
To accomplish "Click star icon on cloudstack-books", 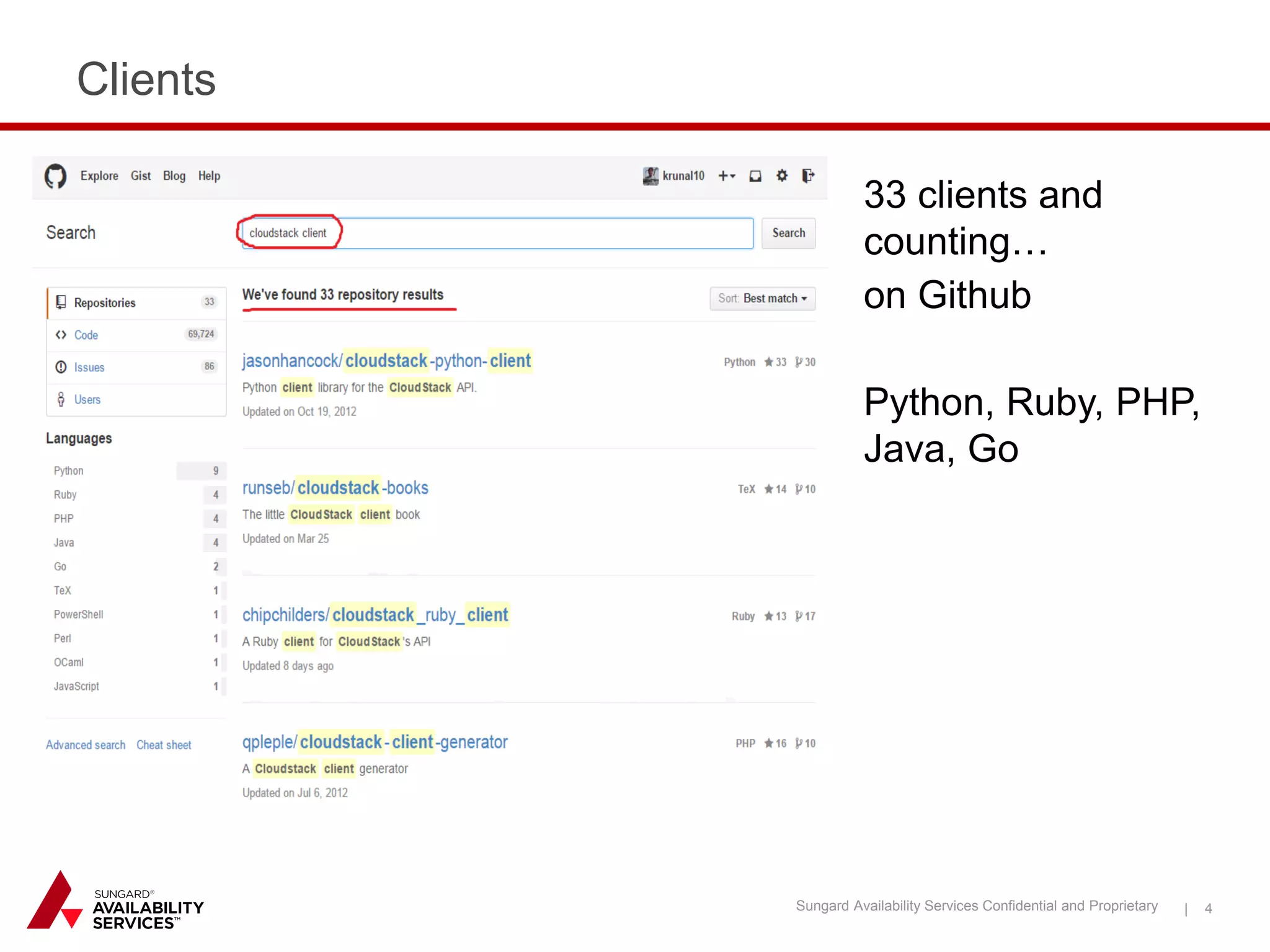I will click(769, 489).
